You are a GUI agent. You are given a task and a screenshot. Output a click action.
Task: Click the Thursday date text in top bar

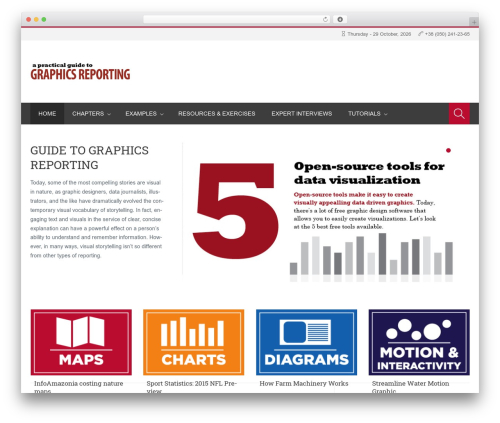coord(379,34)
